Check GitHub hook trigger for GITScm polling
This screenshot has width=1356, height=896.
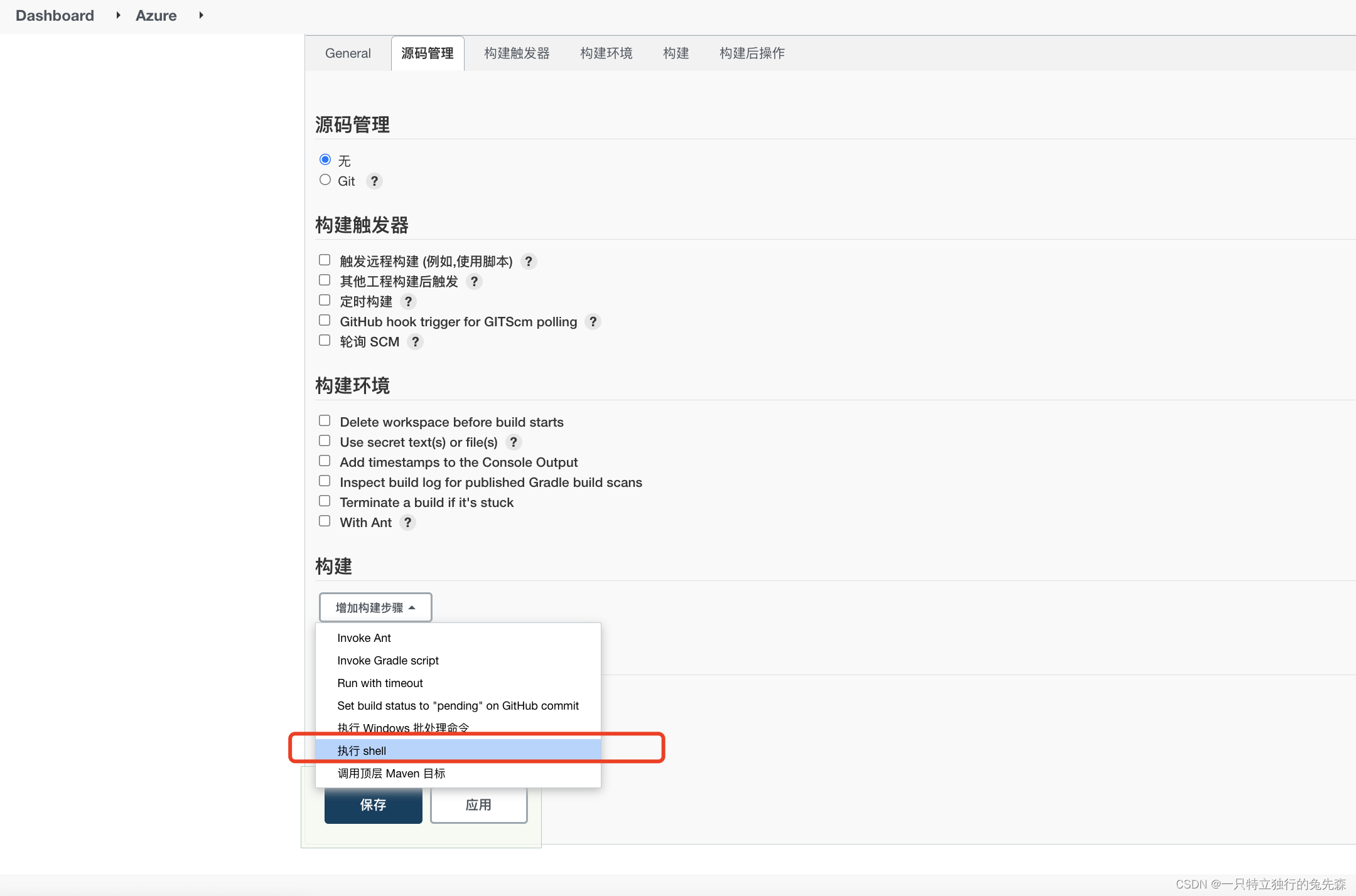pyautogui.click(x=325, y=320)
